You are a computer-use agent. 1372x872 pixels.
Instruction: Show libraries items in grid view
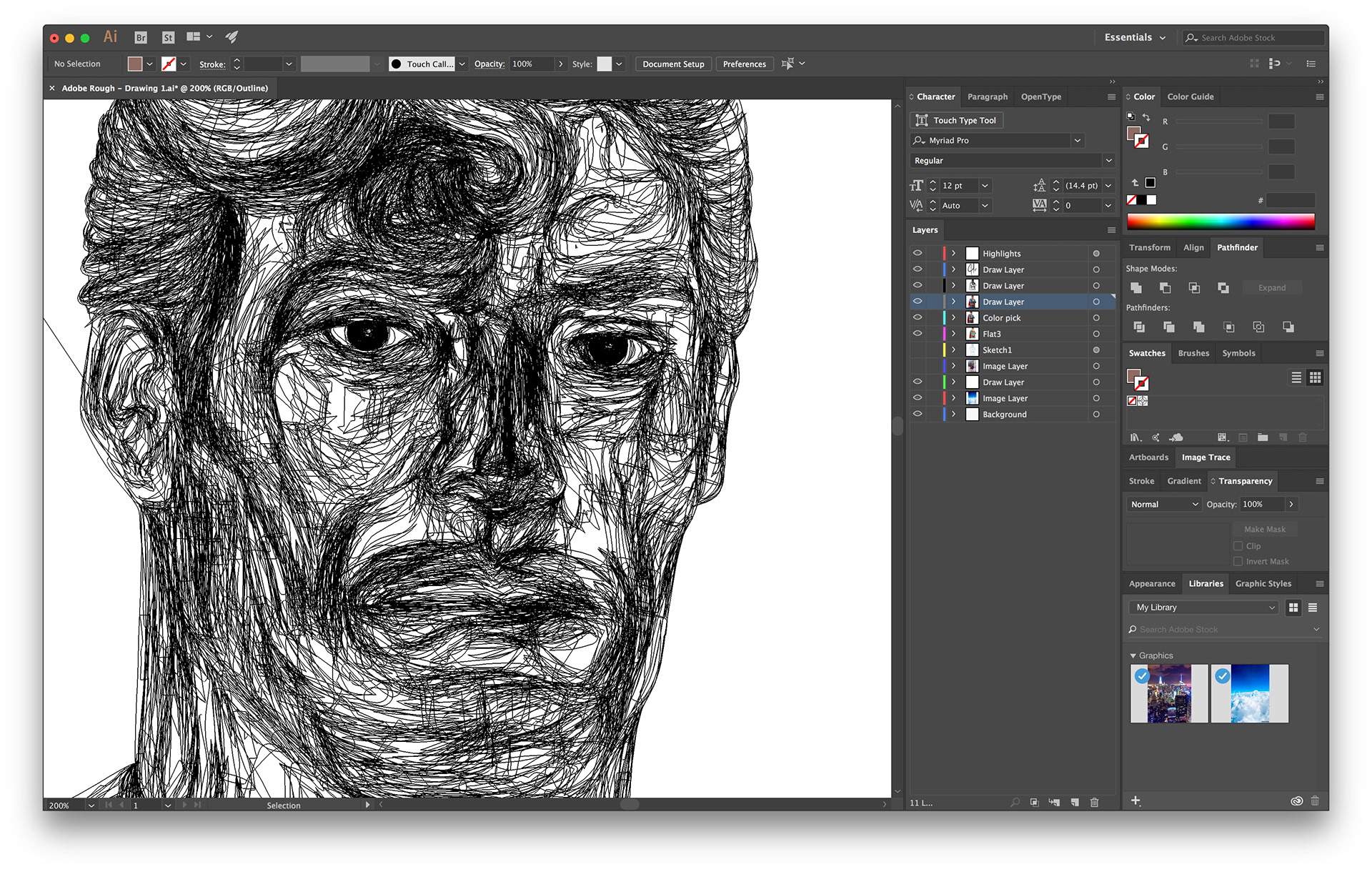[1293, 608]
